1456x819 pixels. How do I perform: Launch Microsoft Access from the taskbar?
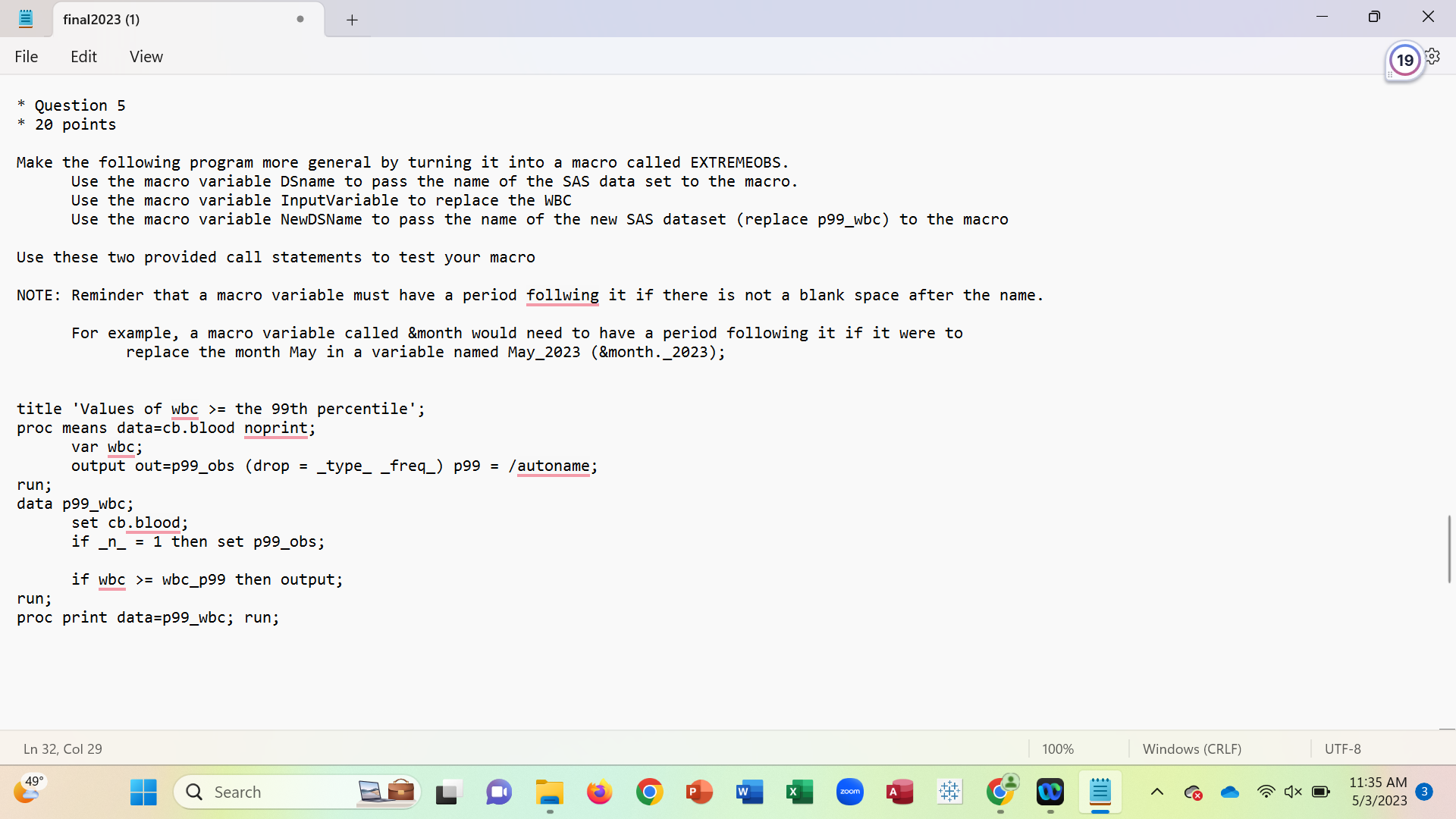click(x=899, y=792)
